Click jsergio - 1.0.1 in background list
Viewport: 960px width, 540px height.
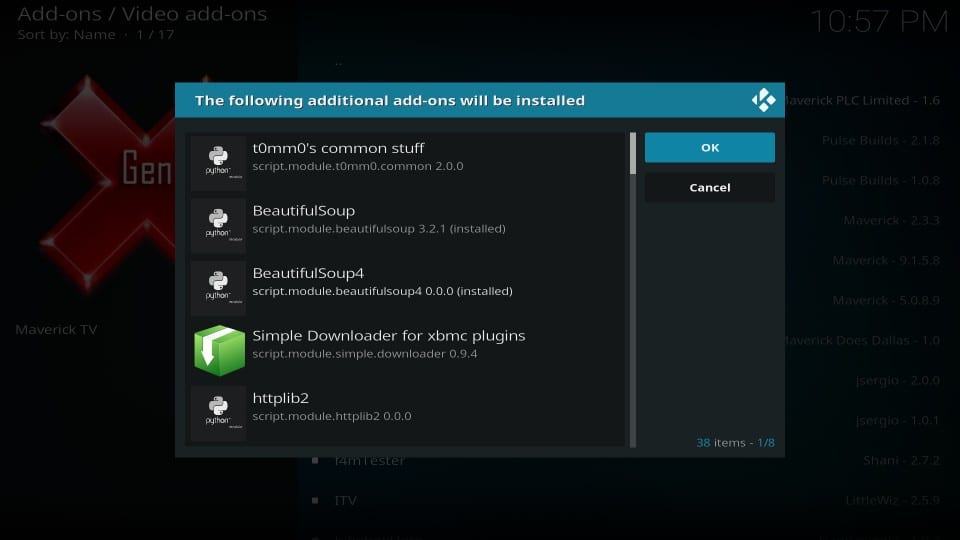[x=898, y=421]
